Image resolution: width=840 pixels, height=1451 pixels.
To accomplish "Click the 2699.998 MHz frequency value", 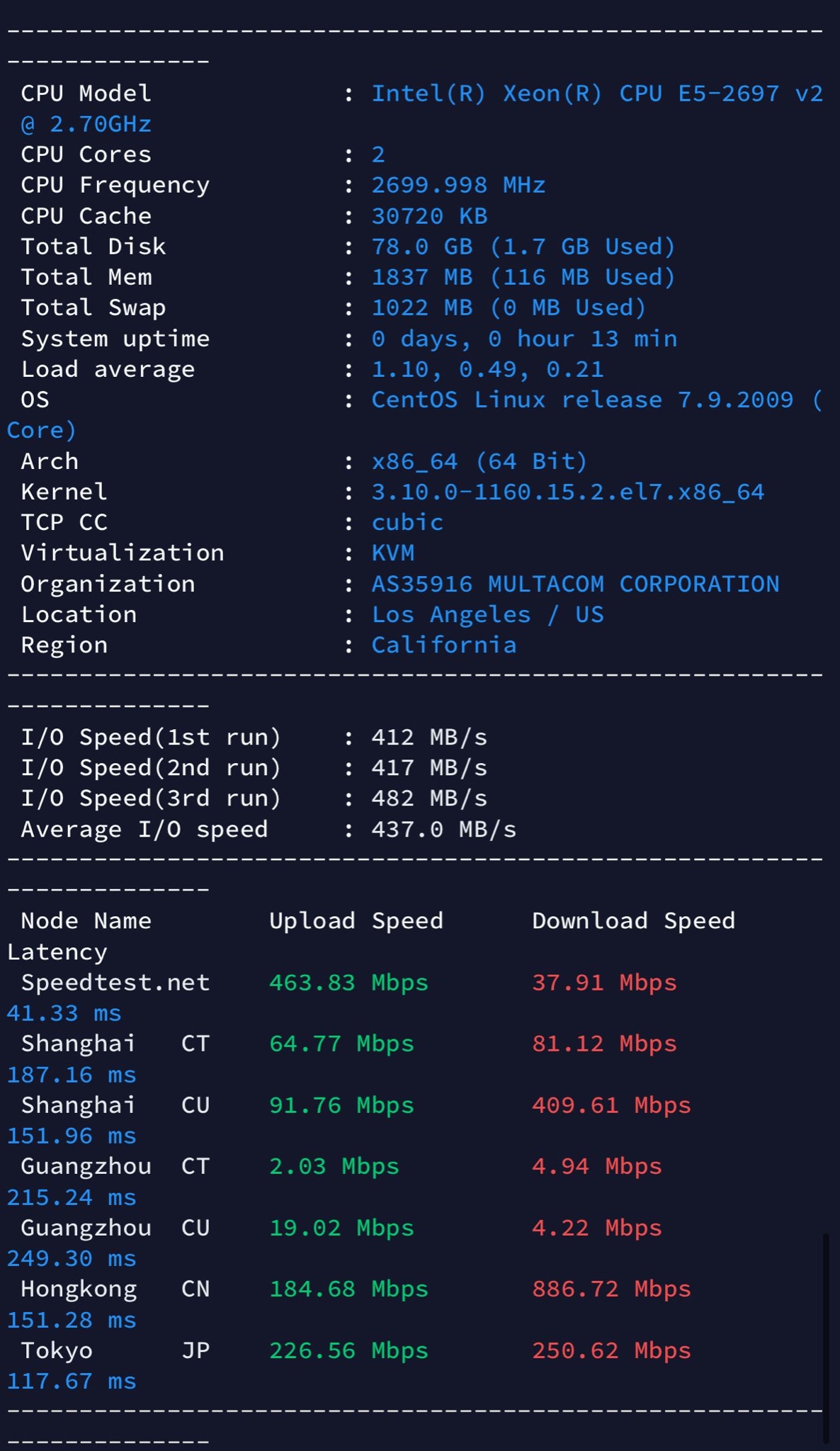I will pos(458,185).
